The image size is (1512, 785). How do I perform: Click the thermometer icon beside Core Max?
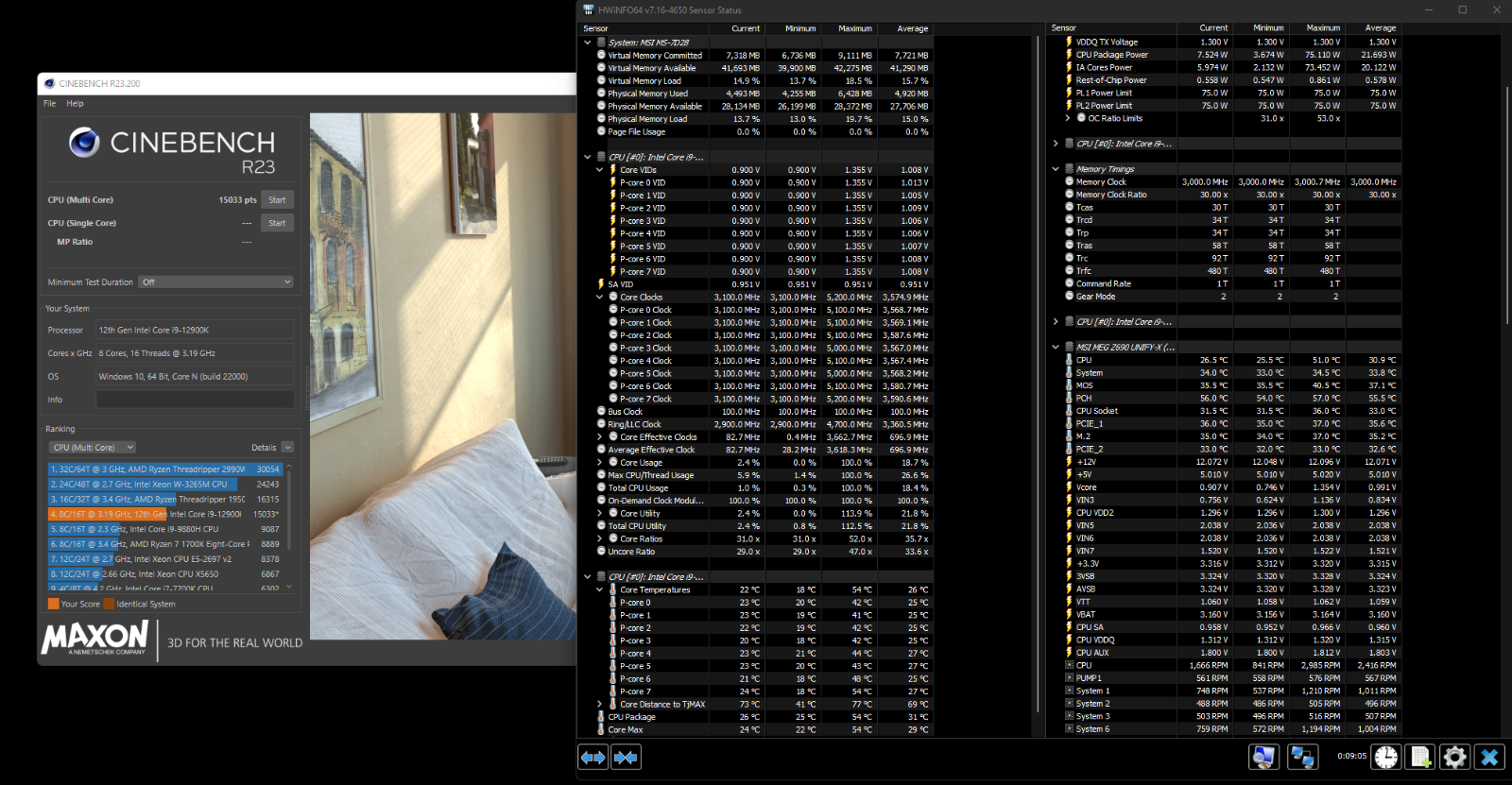point(601,730)
